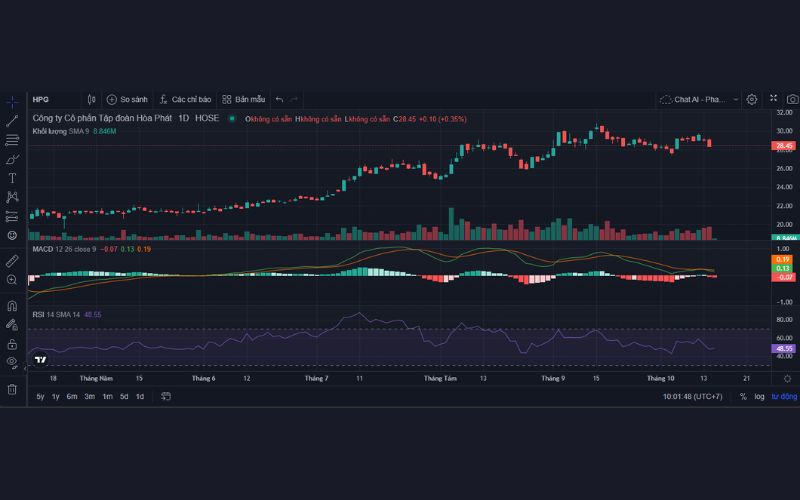Toggle log scale on price axis
Screen dimensions: 800x500
coord(759,397)
